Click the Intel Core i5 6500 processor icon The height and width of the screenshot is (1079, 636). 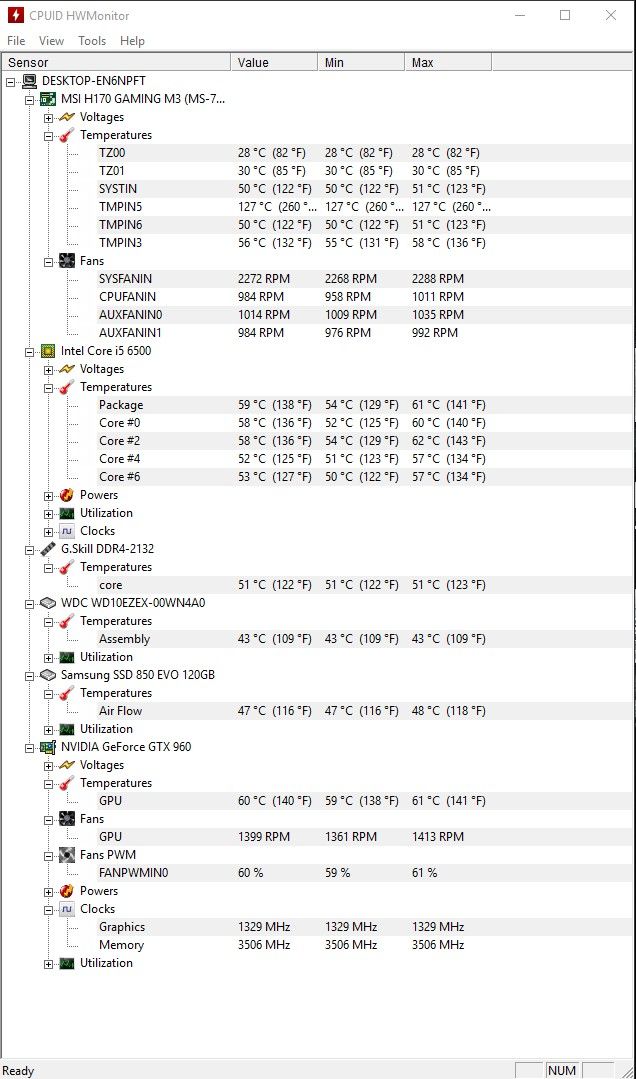click(48, 350)
